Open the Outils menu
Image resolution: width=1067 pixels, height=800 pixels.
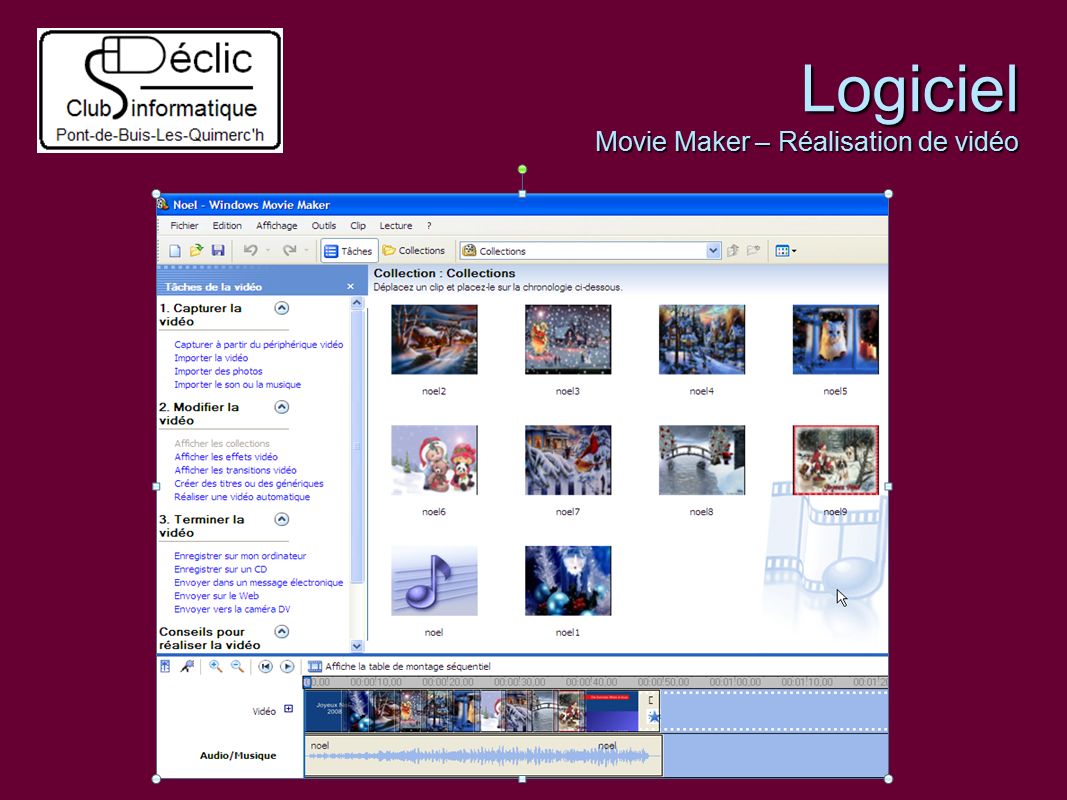[x=324, y=226]
